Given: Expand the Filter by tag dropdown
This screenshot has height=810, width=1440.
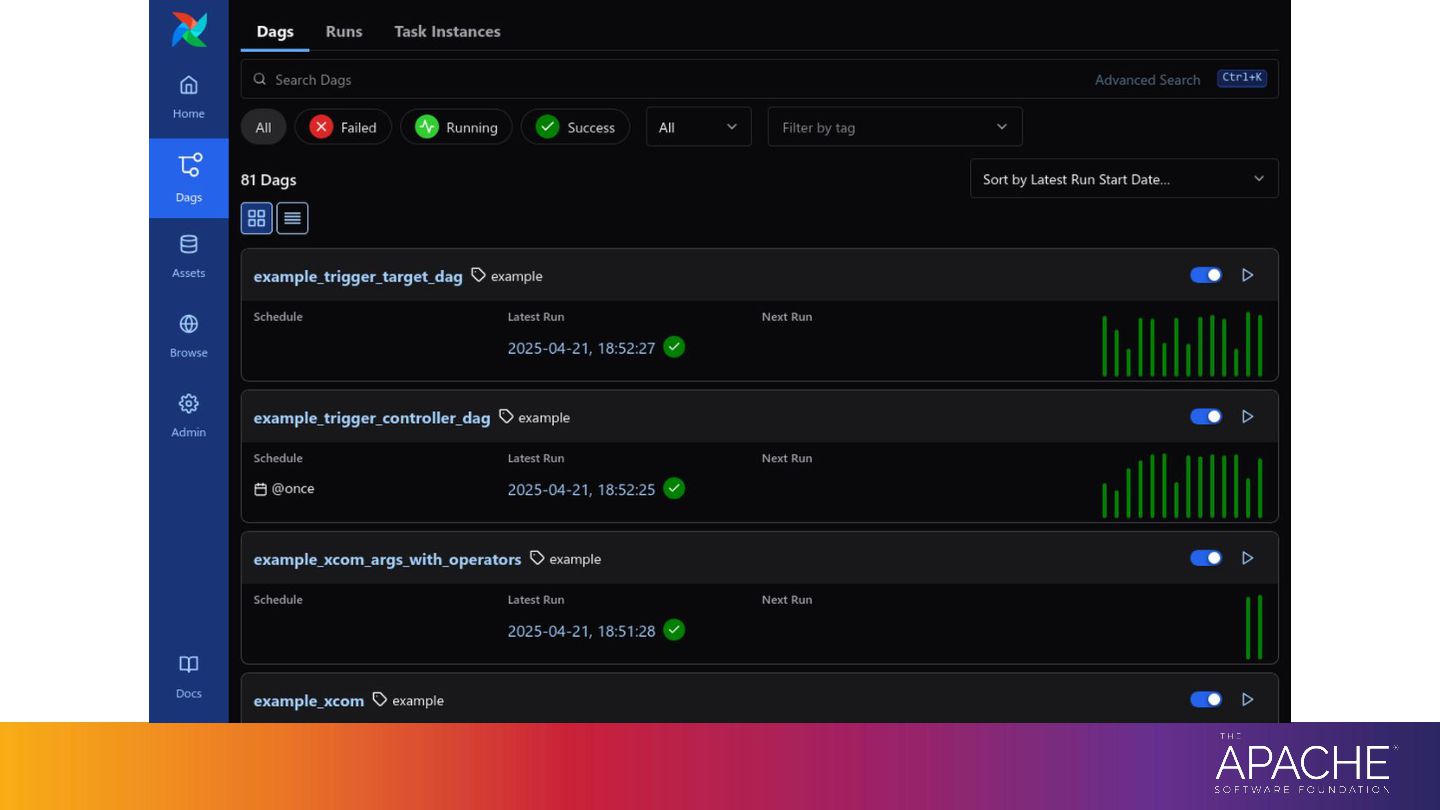Looking at the screenshot, I should pyautogui.click(x=895, y=127).
